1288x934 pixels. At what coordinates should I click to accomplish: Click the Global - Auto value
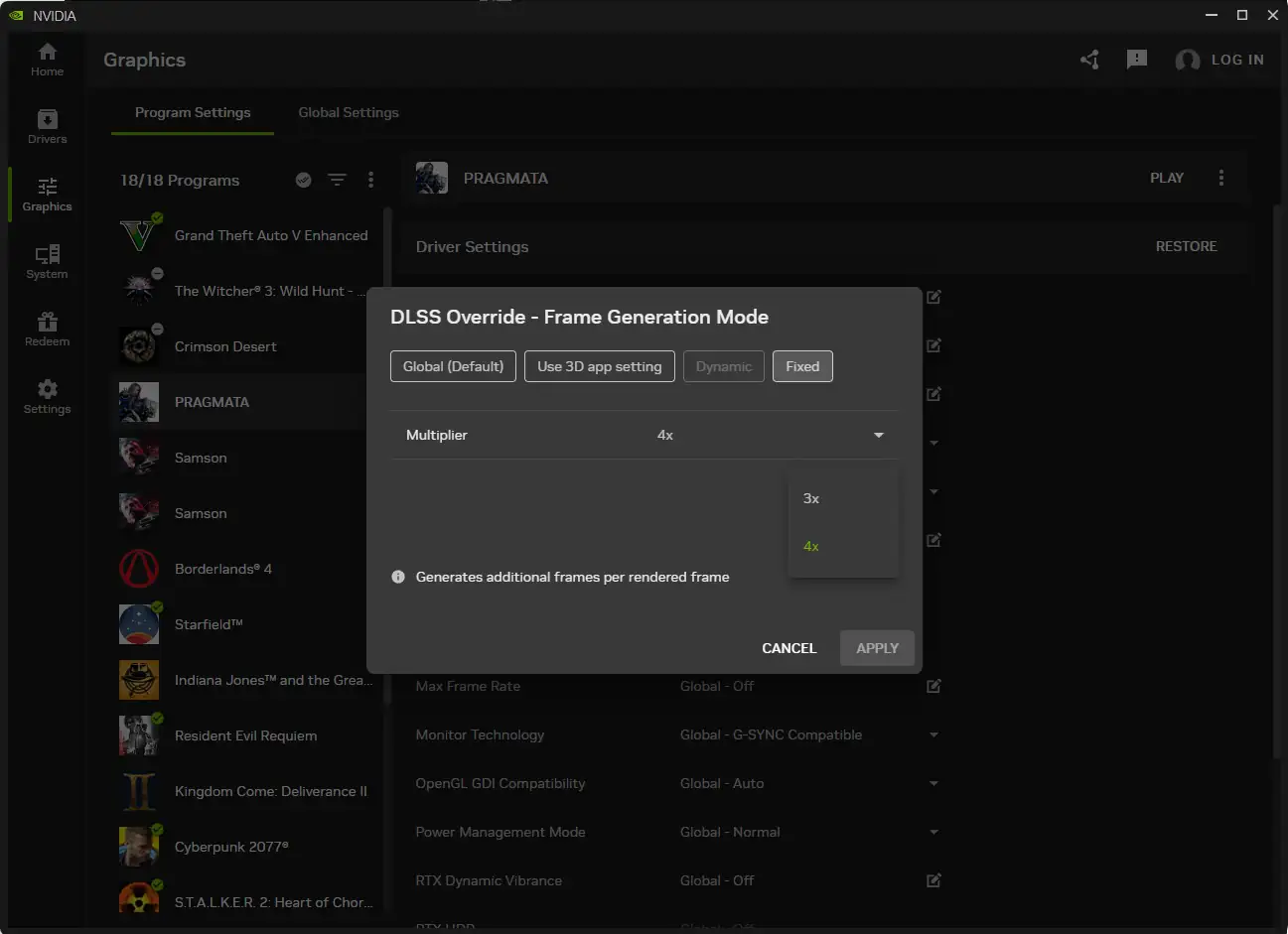click(x=722, y=783)
